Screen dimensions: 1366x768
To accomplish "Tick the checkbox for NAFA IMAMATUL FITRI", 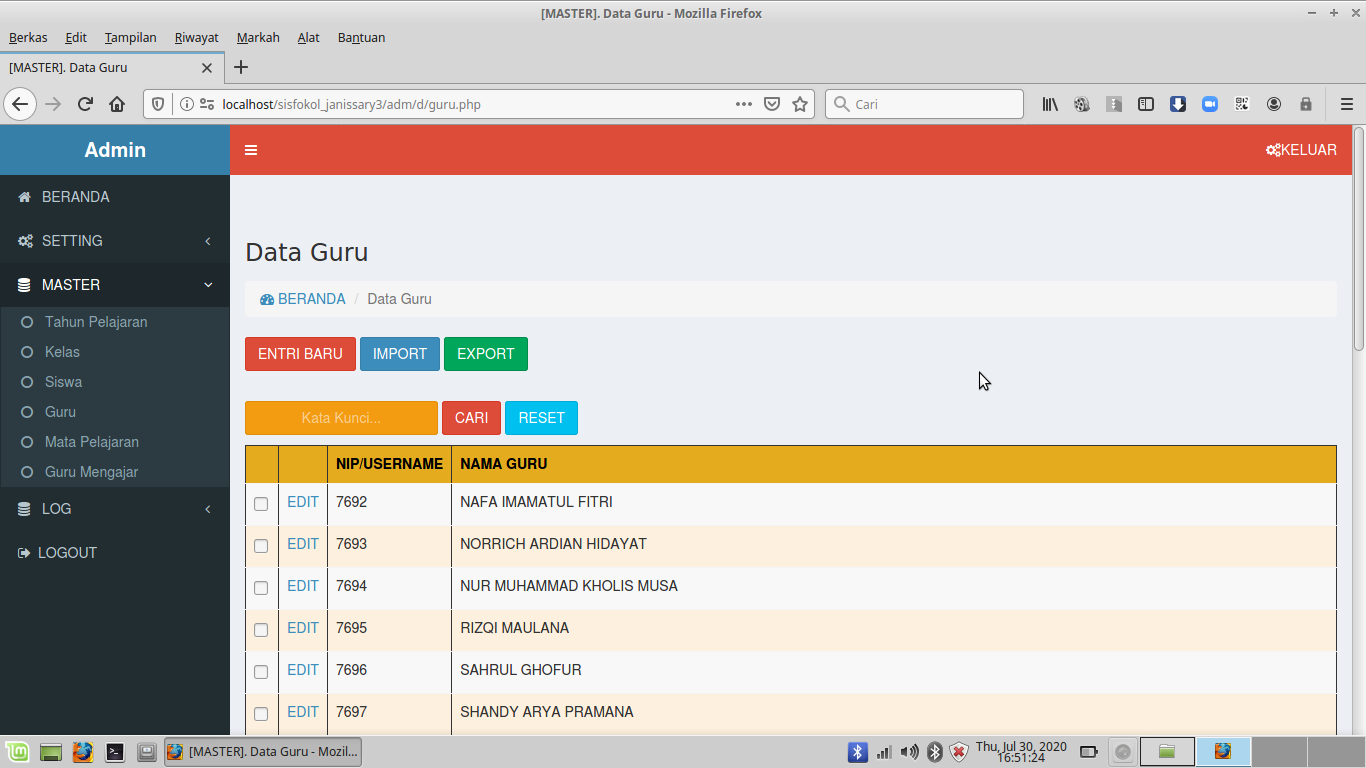I will click(x=261, y=504).
